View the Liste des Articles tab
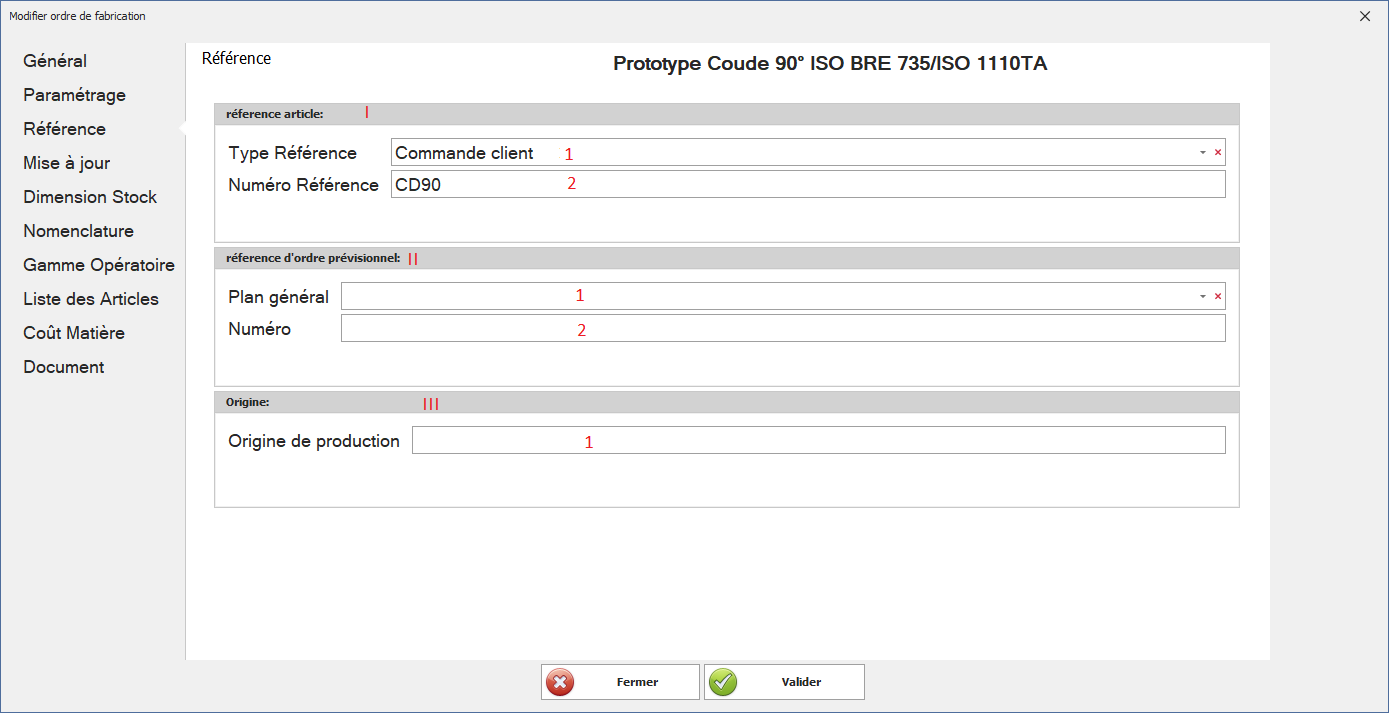Viewport: 1389px width, 713px height. tap(91, 299)
